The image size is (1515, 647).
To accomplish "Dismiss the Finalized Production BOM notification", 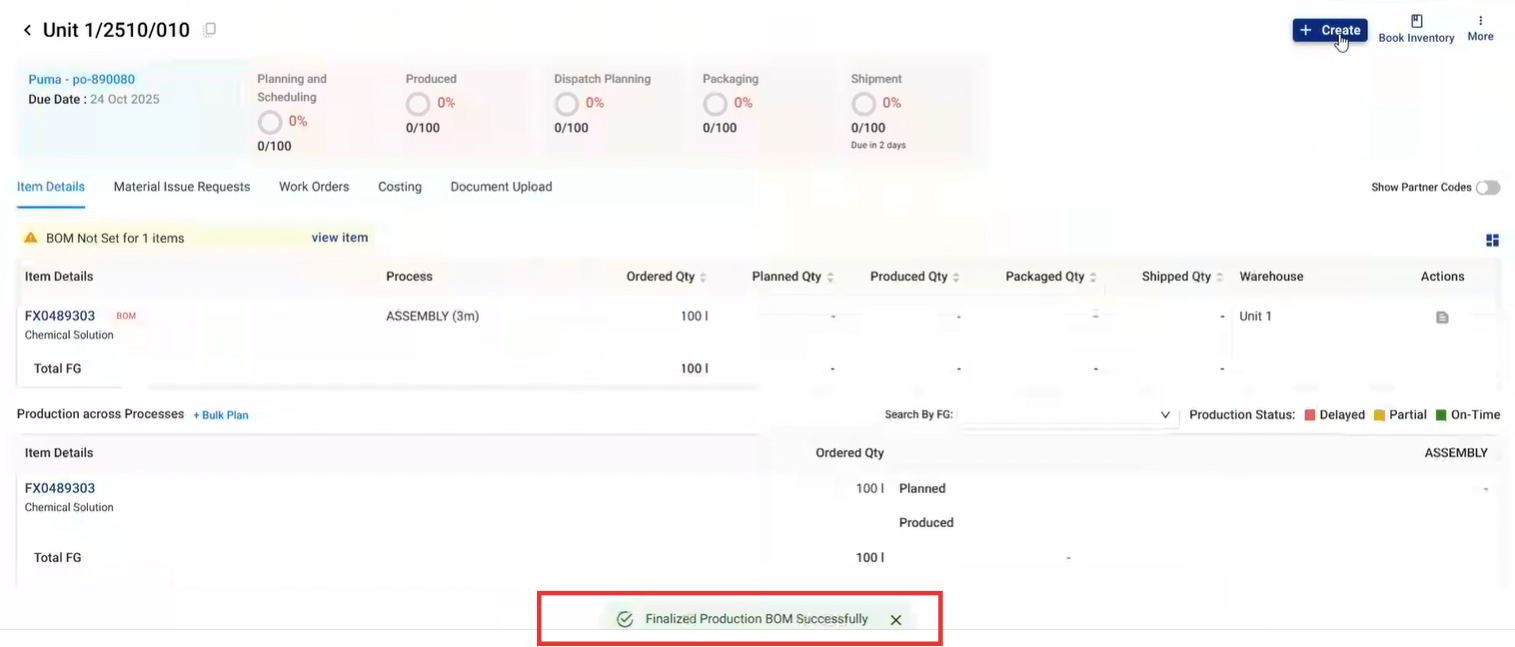I will point(896,620).
